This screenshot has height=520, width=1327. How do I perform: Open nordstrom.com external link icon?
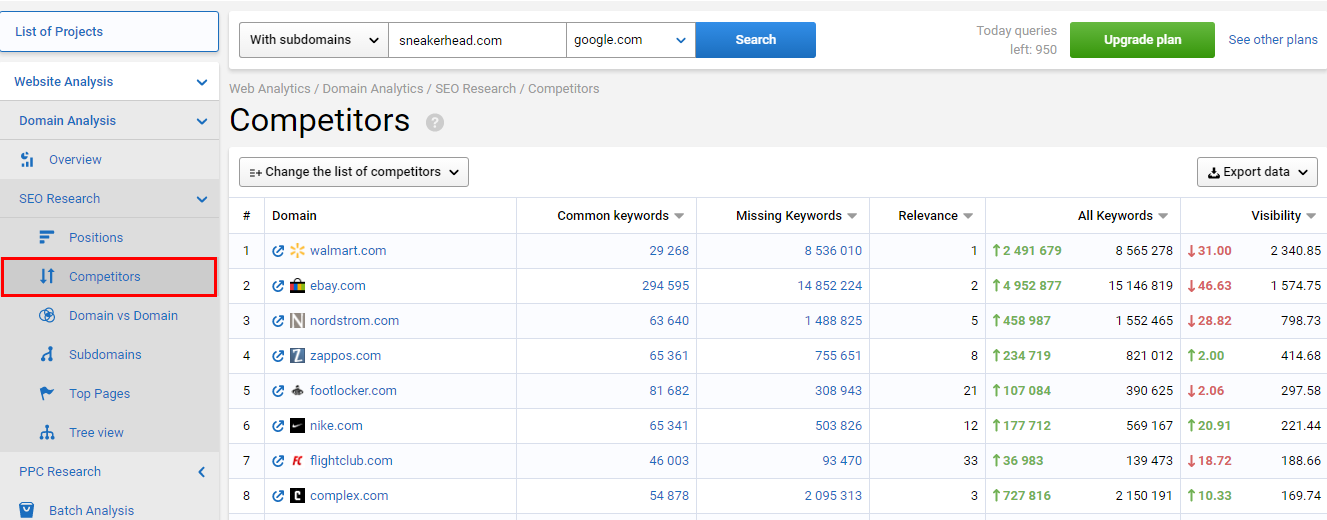(x=278, y=321)
